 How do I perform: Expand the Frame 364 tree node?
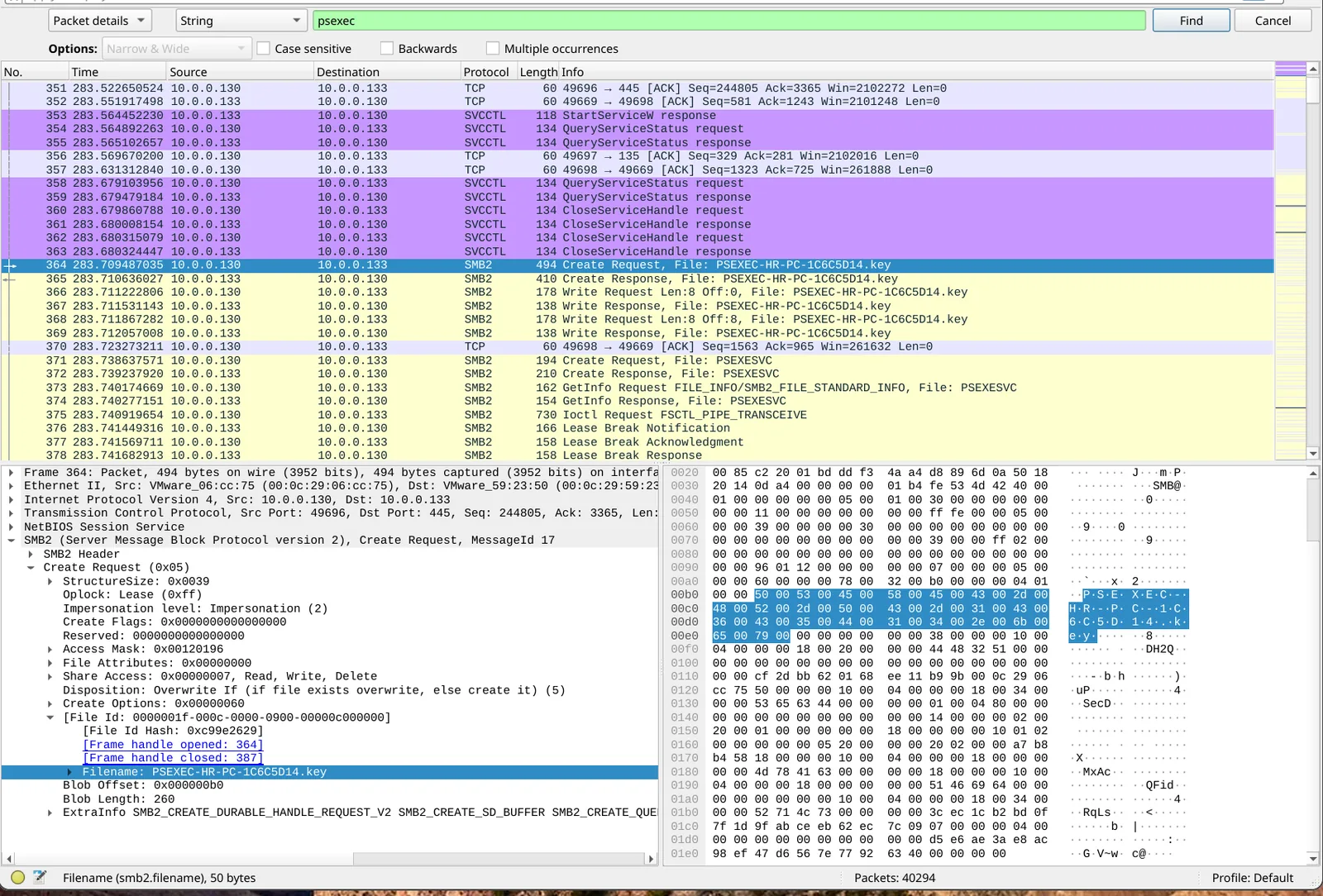(12, 473)
